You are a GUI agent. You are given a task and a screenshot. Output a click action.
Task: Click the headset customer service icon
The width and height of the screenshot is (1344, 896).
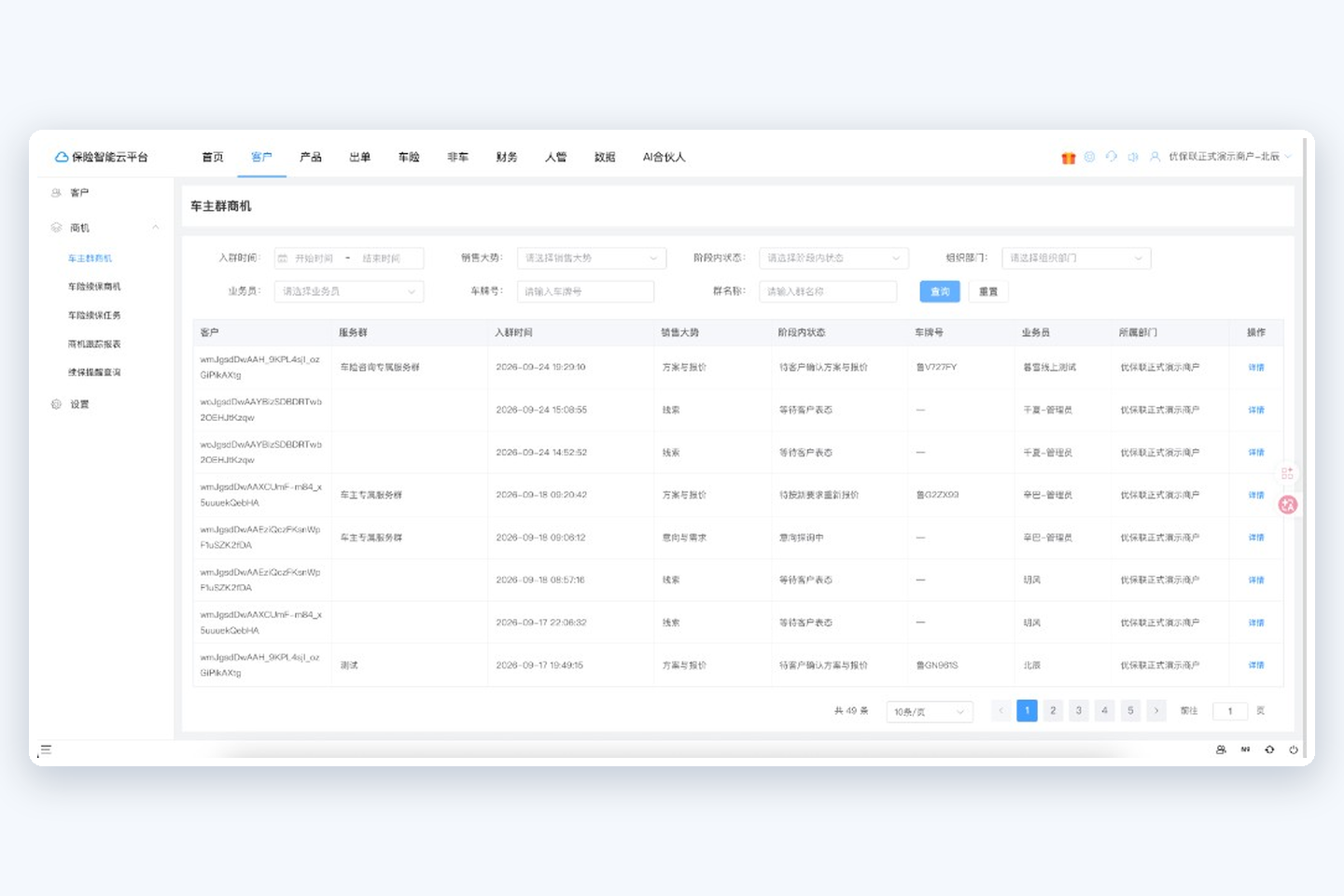[x=1111, y=157]
